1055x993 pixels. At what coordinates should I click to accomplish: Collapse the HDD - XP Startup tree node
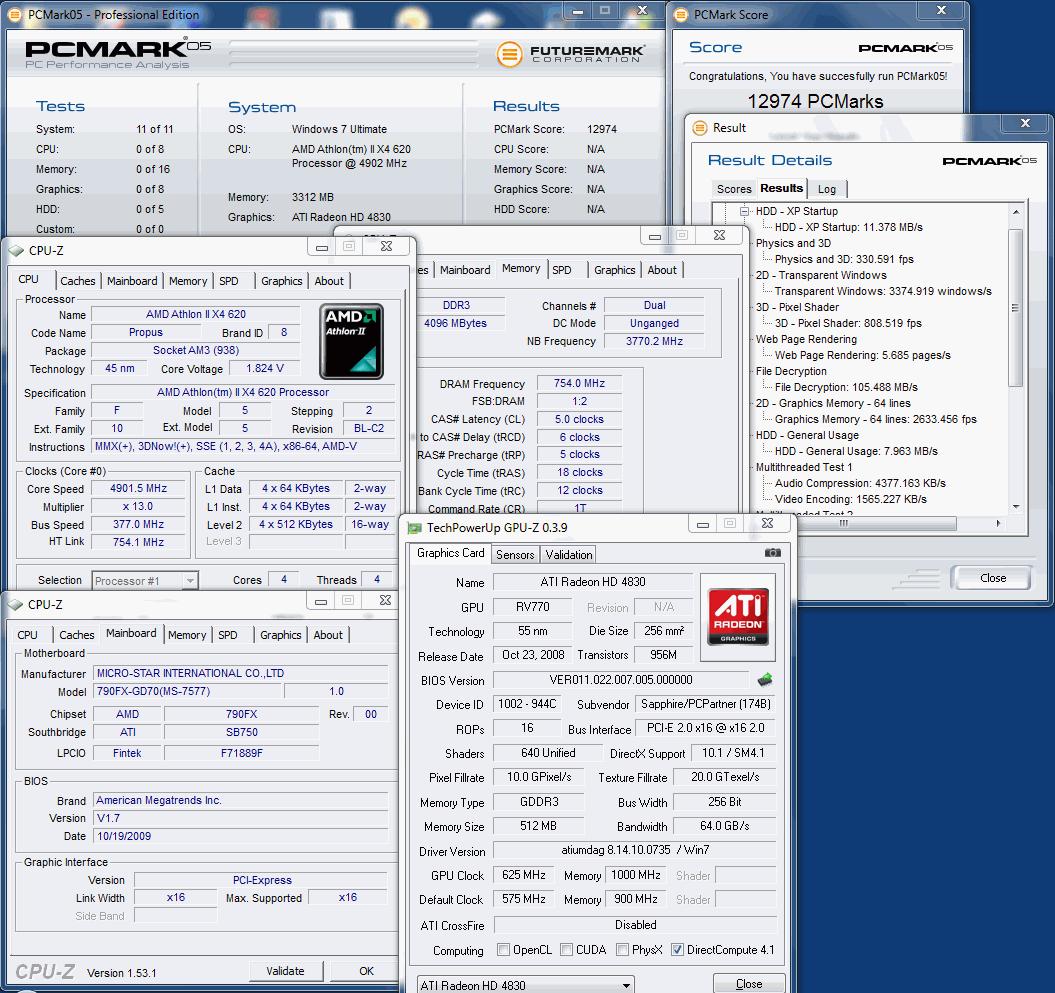pyautogui.click(x=744, y=211)
